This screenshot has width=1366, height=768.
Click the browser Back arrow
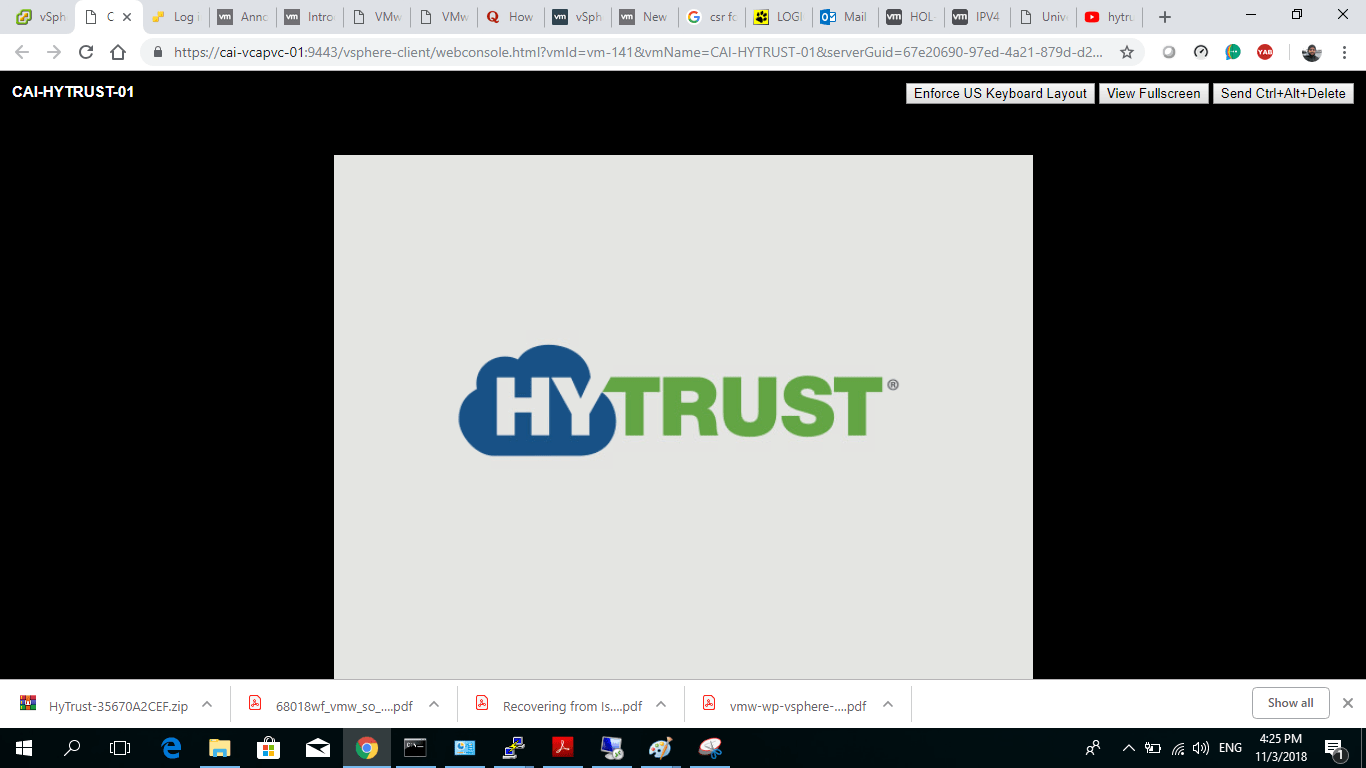(x=22, y=52)
